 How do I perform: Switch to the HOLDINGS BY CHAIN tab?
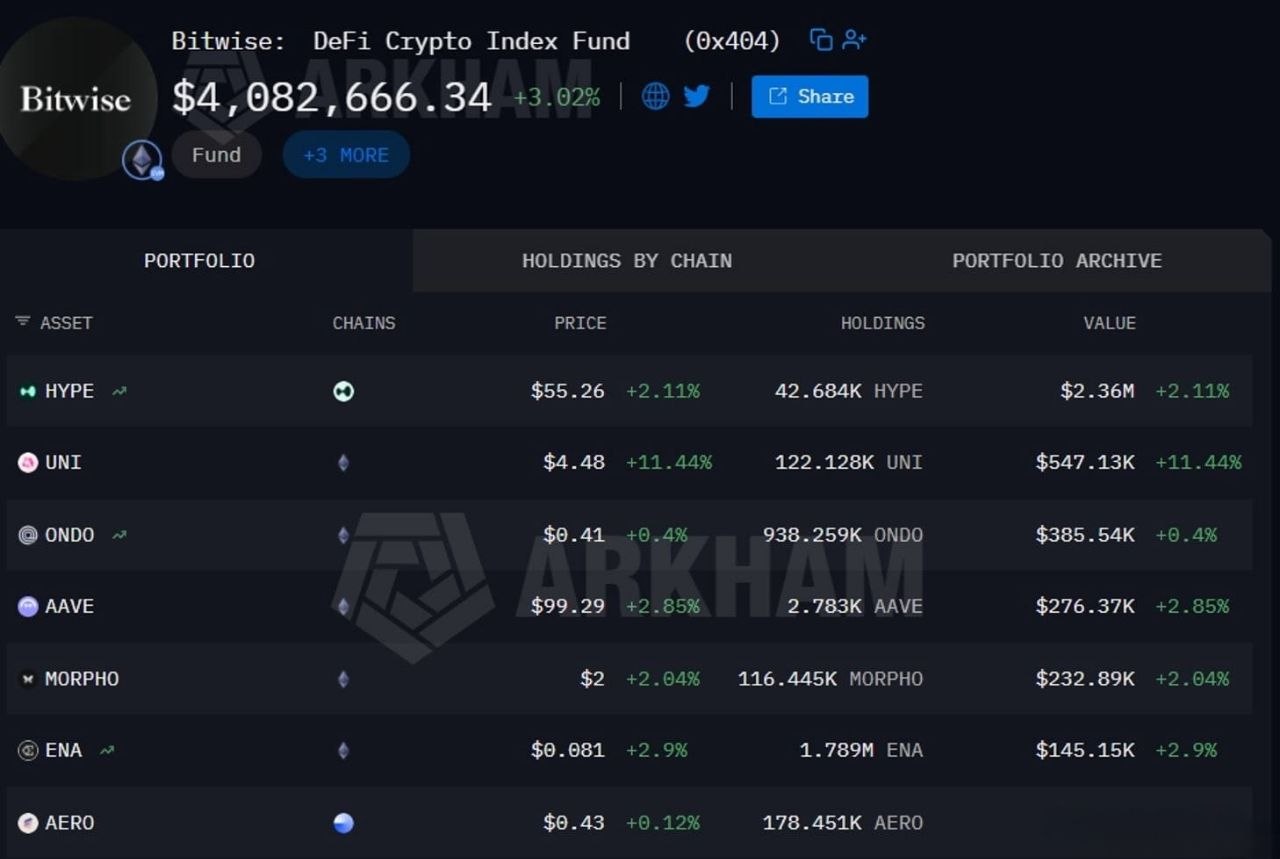627,261
